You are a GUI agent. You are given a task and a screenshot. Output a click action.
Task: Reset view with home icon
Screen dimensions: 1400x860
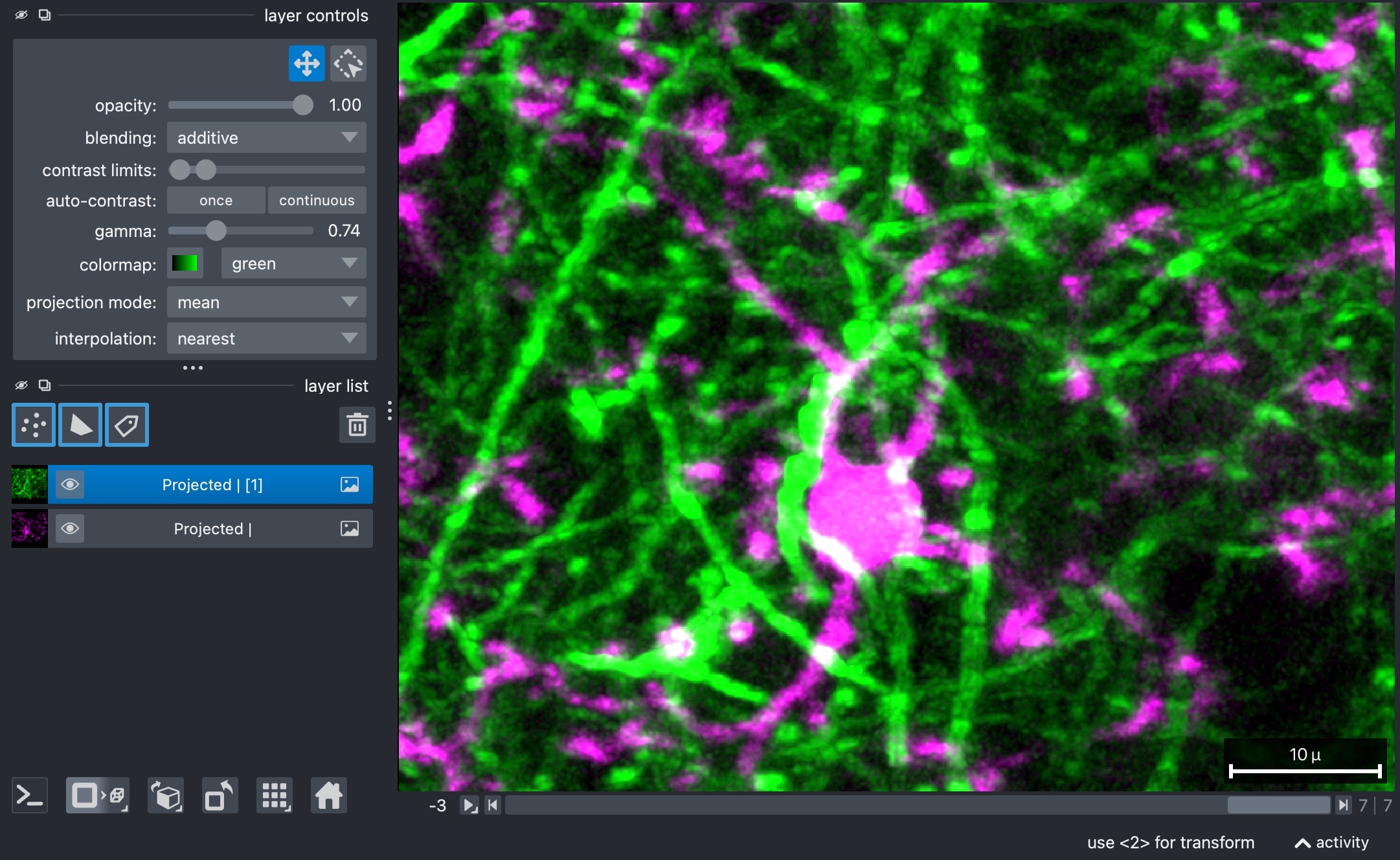pyautogui.click(x=329, y=795)
